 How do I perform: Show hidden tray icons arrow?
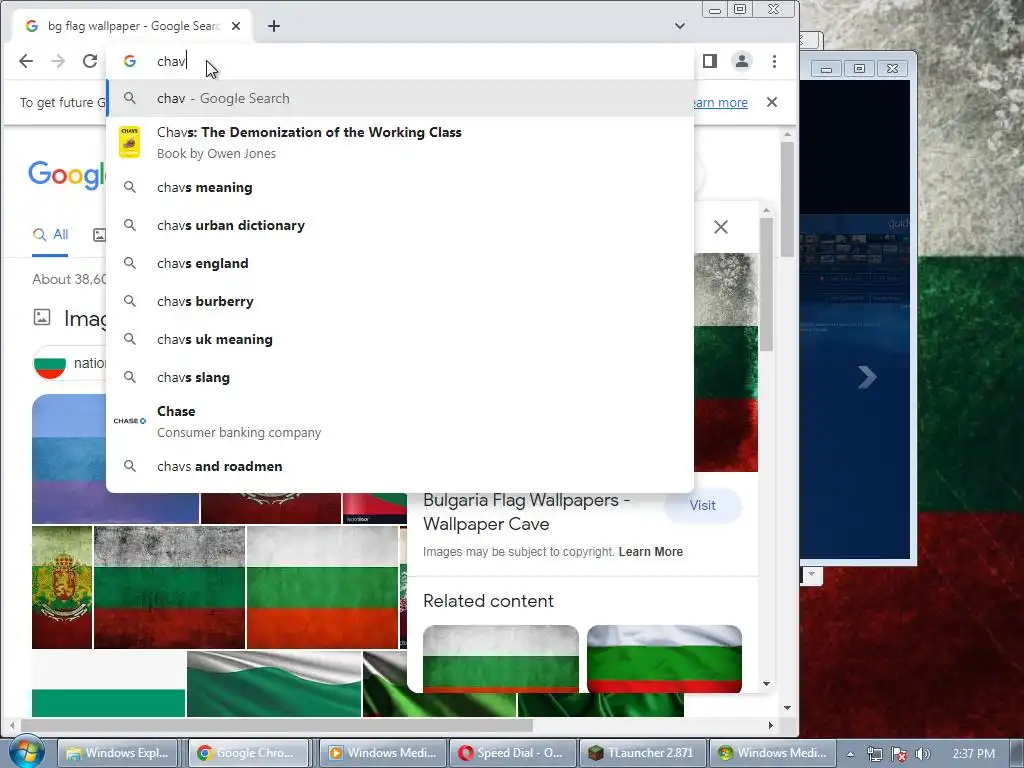[x=850, y=754]
